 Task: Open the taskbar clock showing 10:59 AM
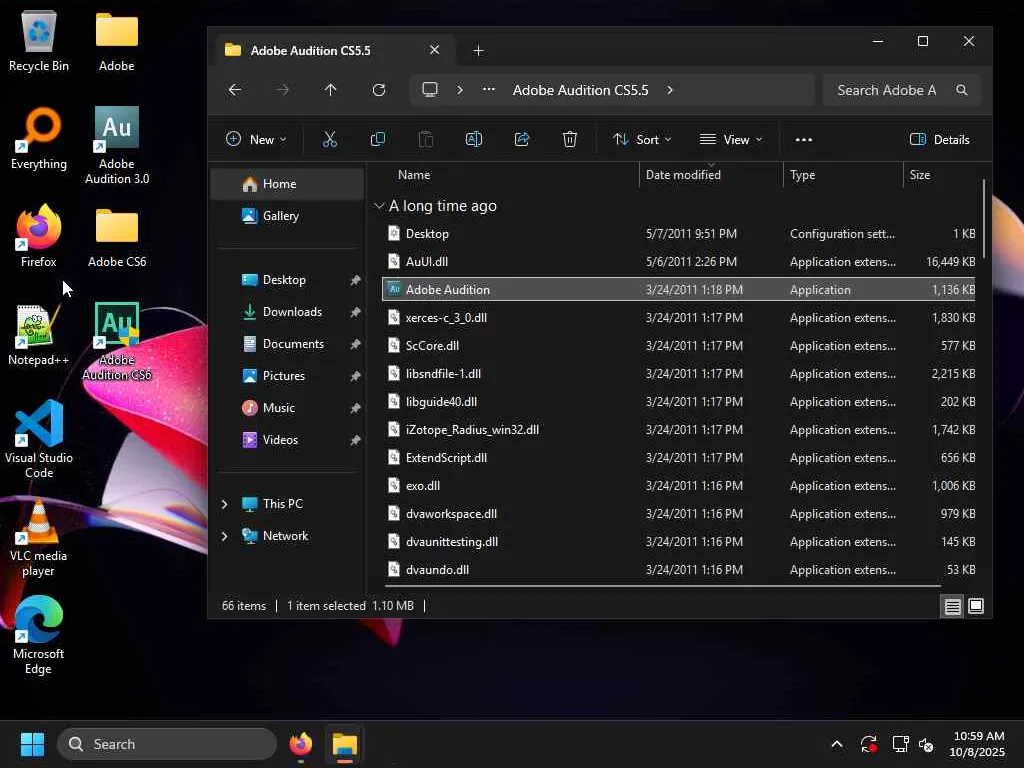(977, 744)
